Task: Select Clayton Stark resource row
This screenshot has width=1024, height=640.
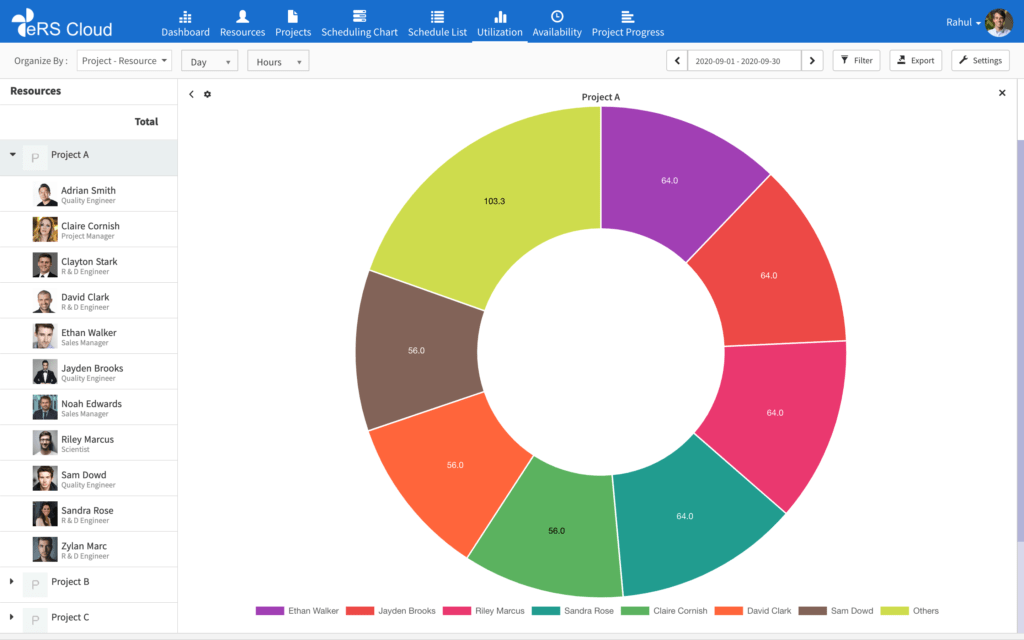Action: (x=88, y=265)
